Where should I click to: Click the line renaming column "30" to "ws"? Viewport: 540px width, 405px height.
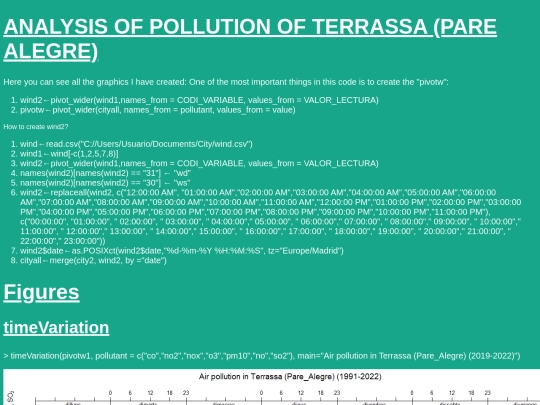click(x=105, y=183)
